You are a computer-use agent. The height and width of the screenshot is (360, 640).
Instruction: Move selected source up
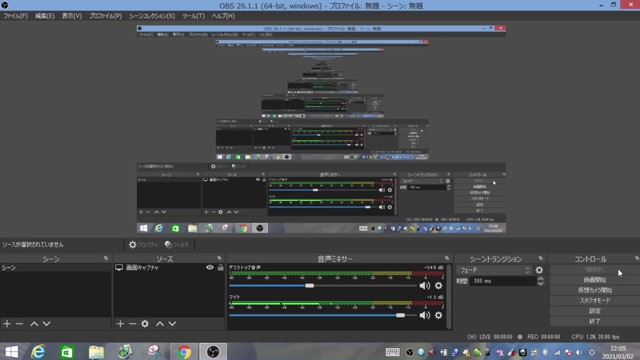tap(160, 324)
